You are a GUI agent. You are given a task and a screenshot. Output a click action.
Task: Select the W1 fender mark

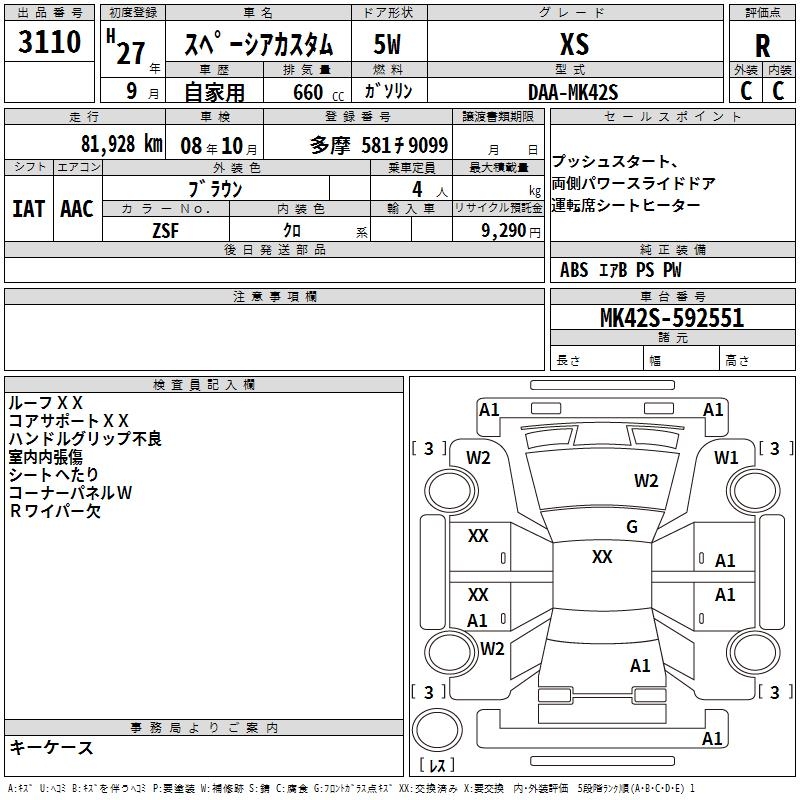coord(726,458)
